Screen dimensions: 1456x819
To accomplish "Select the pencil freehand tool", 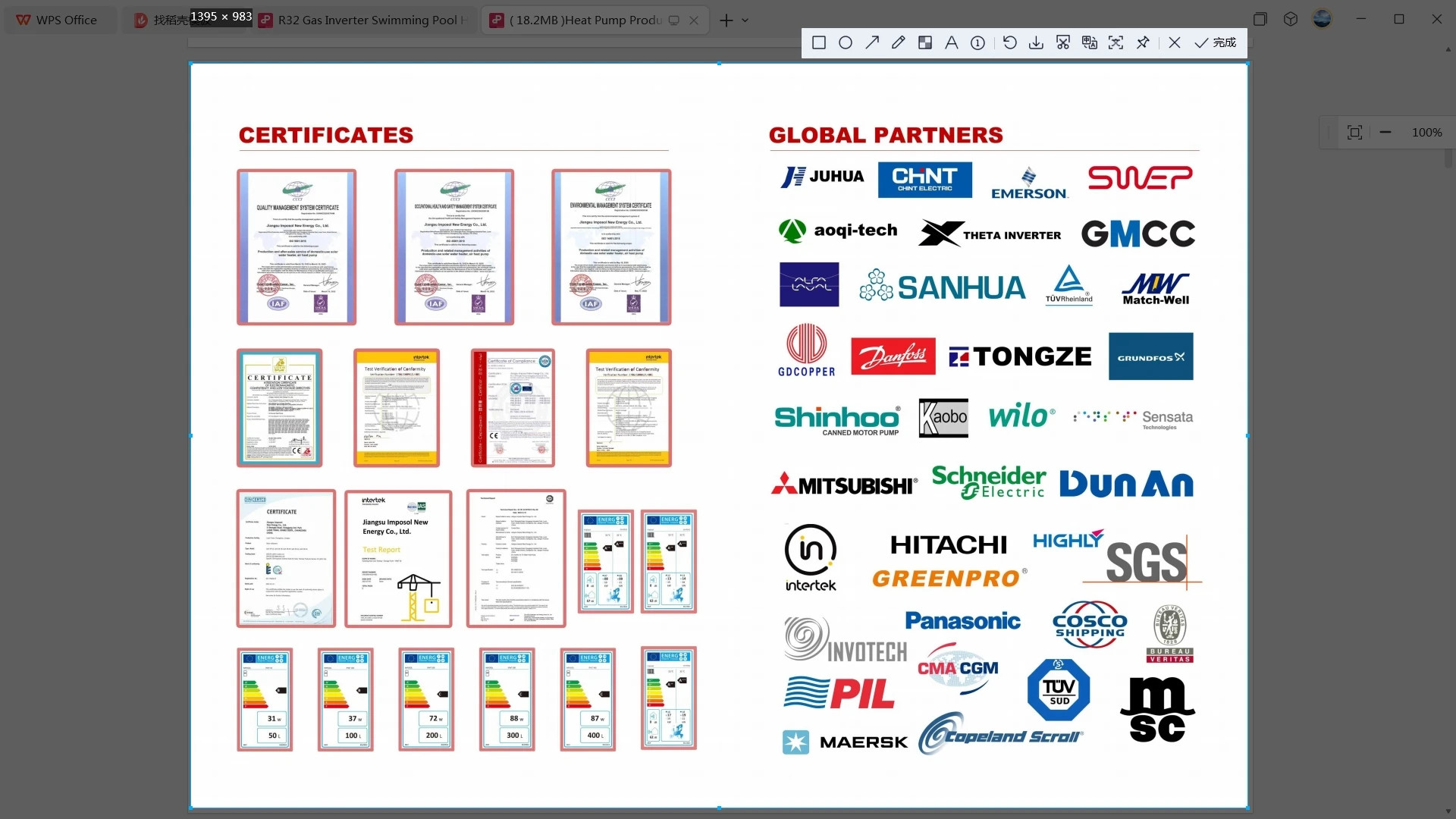I will tap(899, 42).
